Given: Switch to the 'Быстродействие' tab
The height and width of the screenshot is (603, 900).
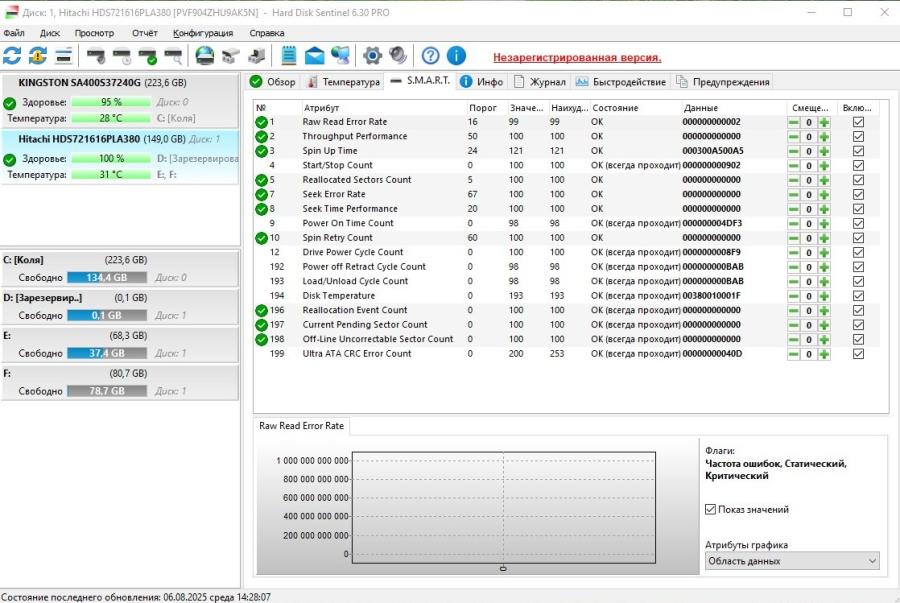Looking at the screenshot, I should tap(621, 82).
